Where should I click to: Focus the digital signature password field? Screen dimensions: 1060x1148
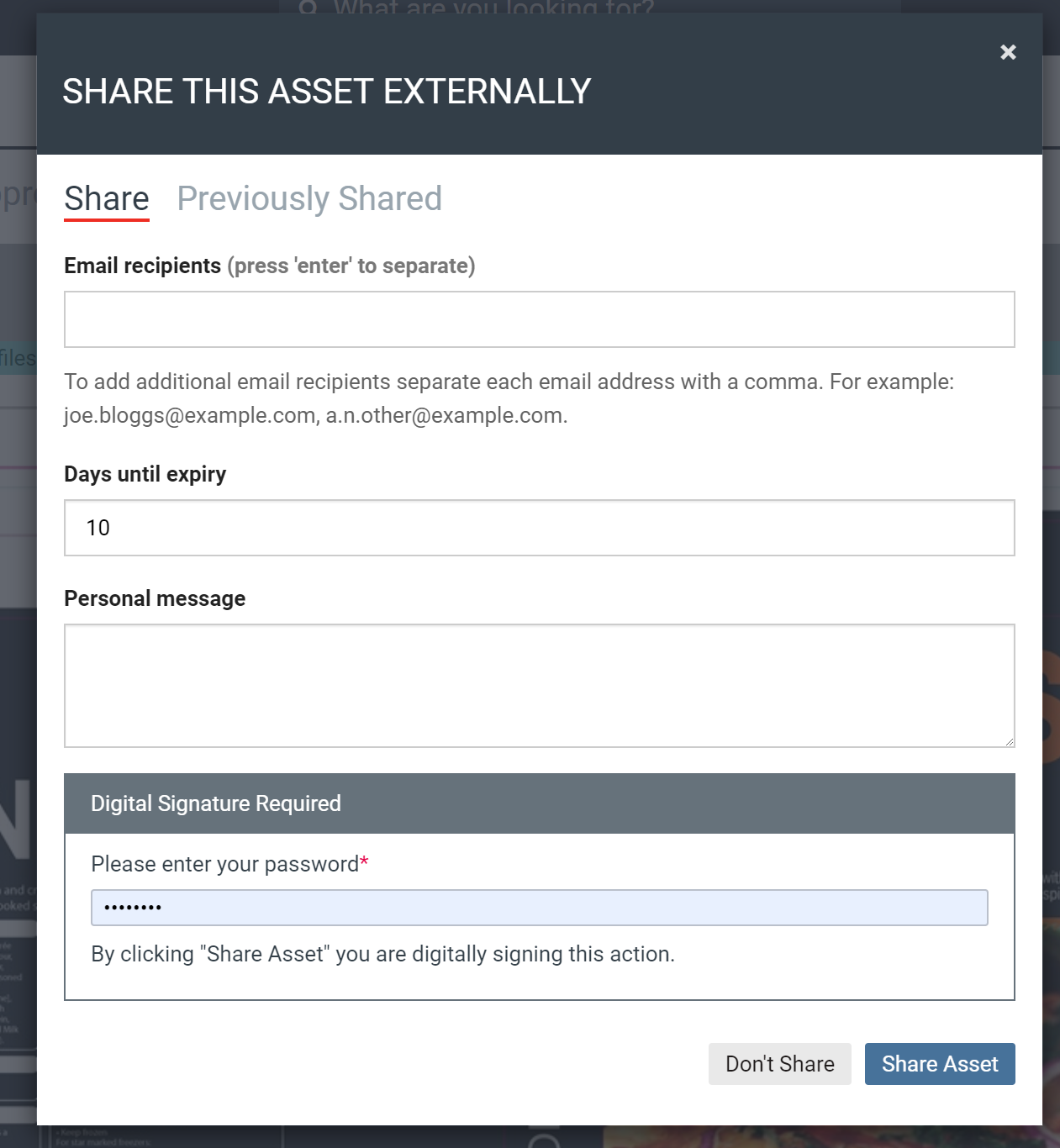[539, 908]
